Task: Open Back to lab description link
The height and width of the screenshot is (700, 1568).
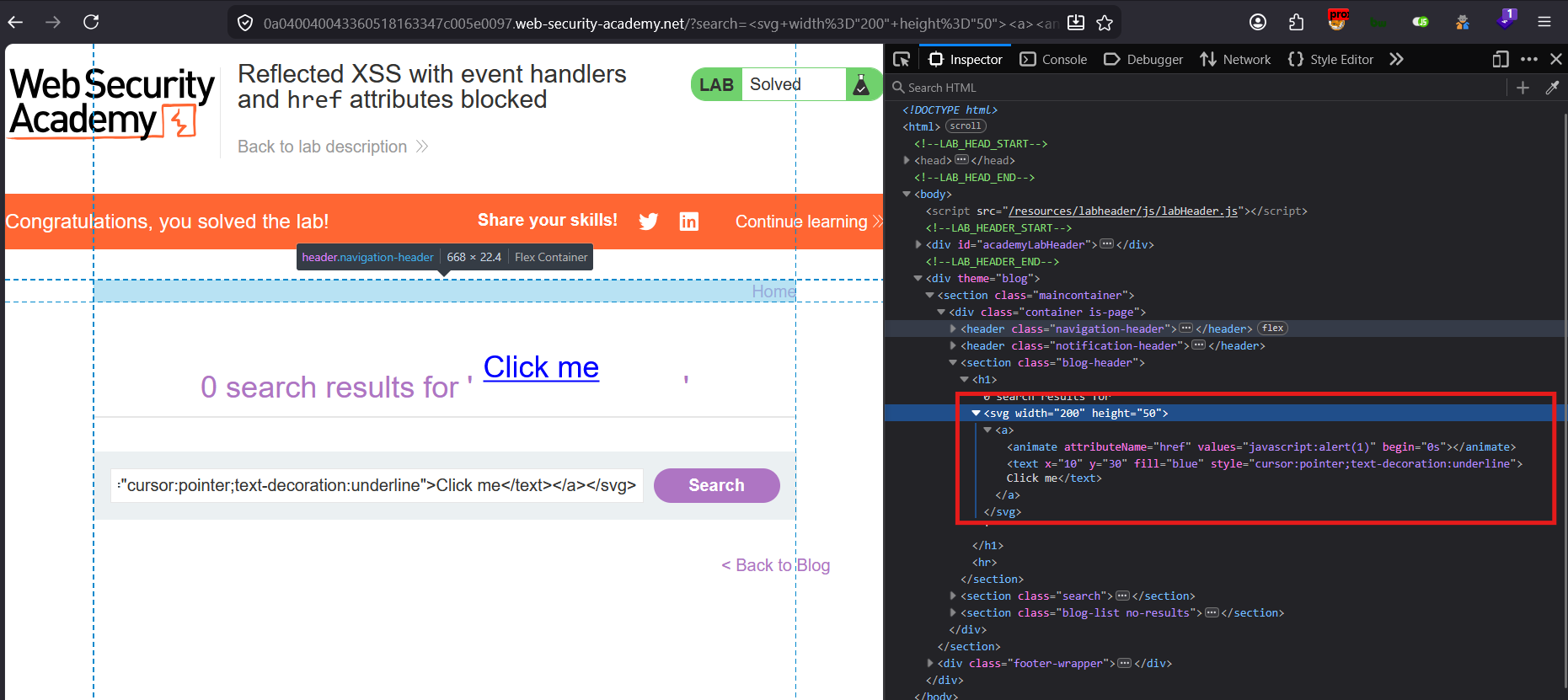Action: pos(333,147)
